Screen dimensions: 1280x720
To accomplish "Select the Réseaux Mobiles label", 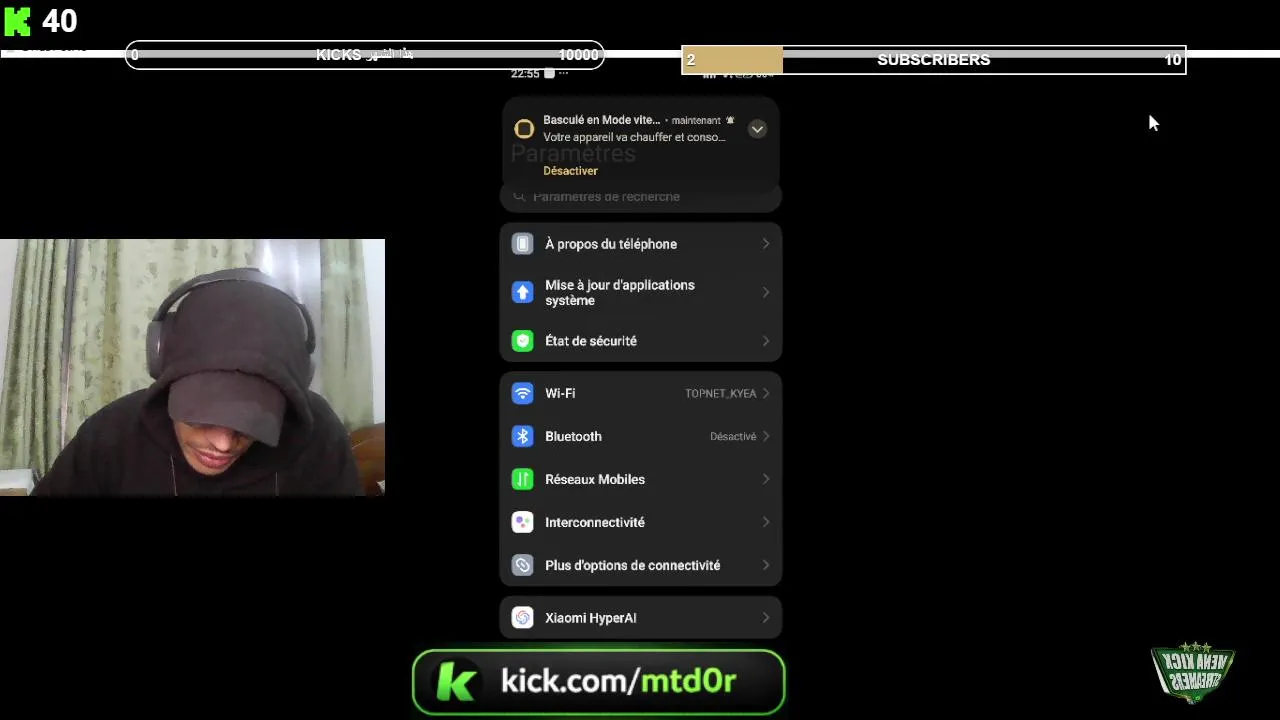I will pos(595,479).
